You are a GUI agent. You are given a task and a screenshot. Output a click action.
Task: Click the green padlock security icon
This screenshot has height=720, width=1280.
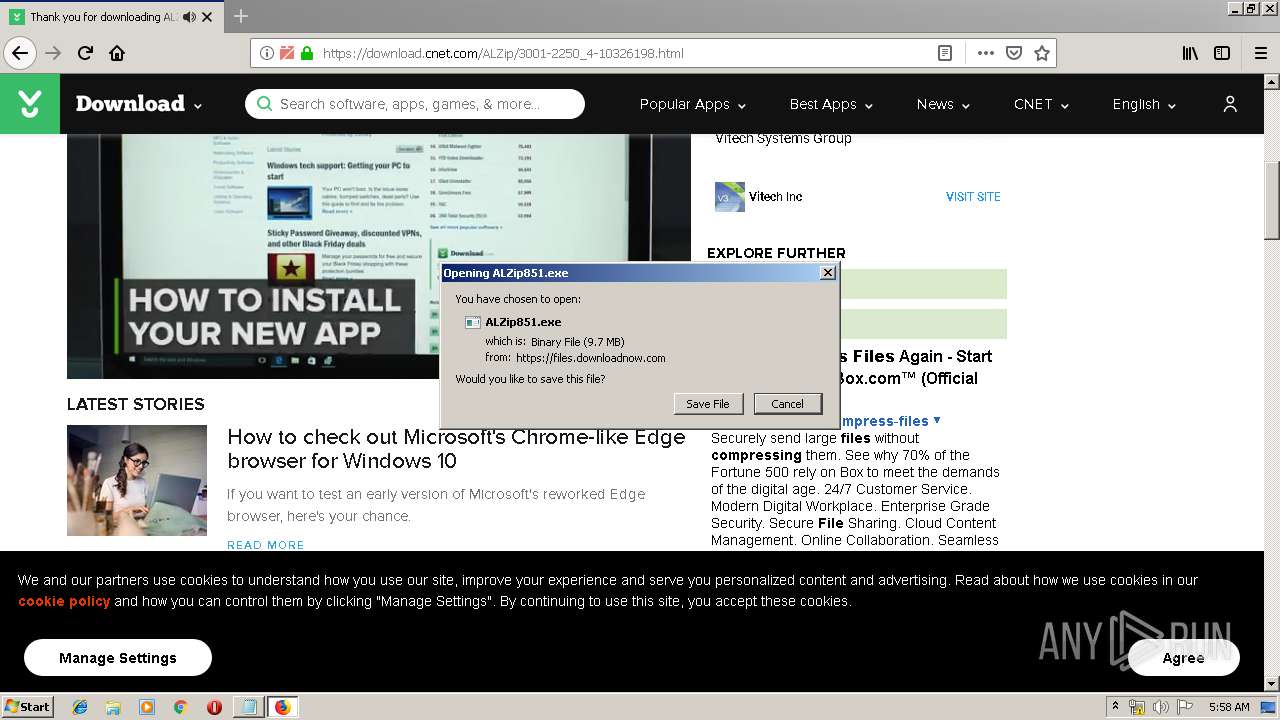click(307, 53)
